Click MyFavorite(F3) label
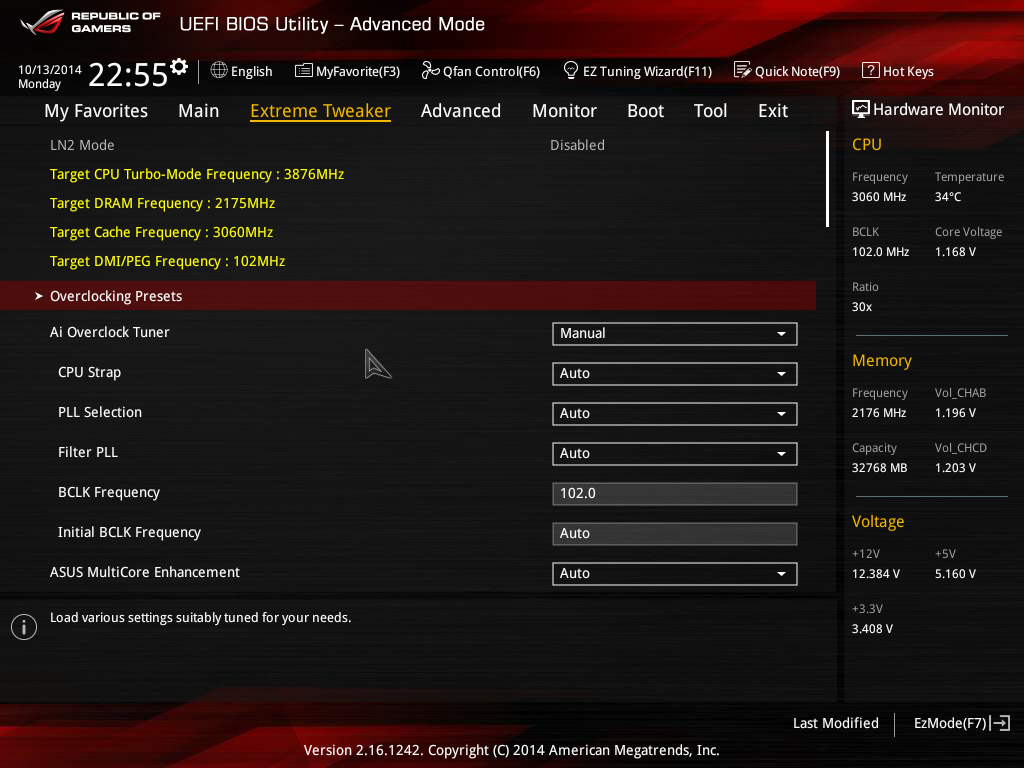Viewport: 1024px width, 768px height. 358,71
